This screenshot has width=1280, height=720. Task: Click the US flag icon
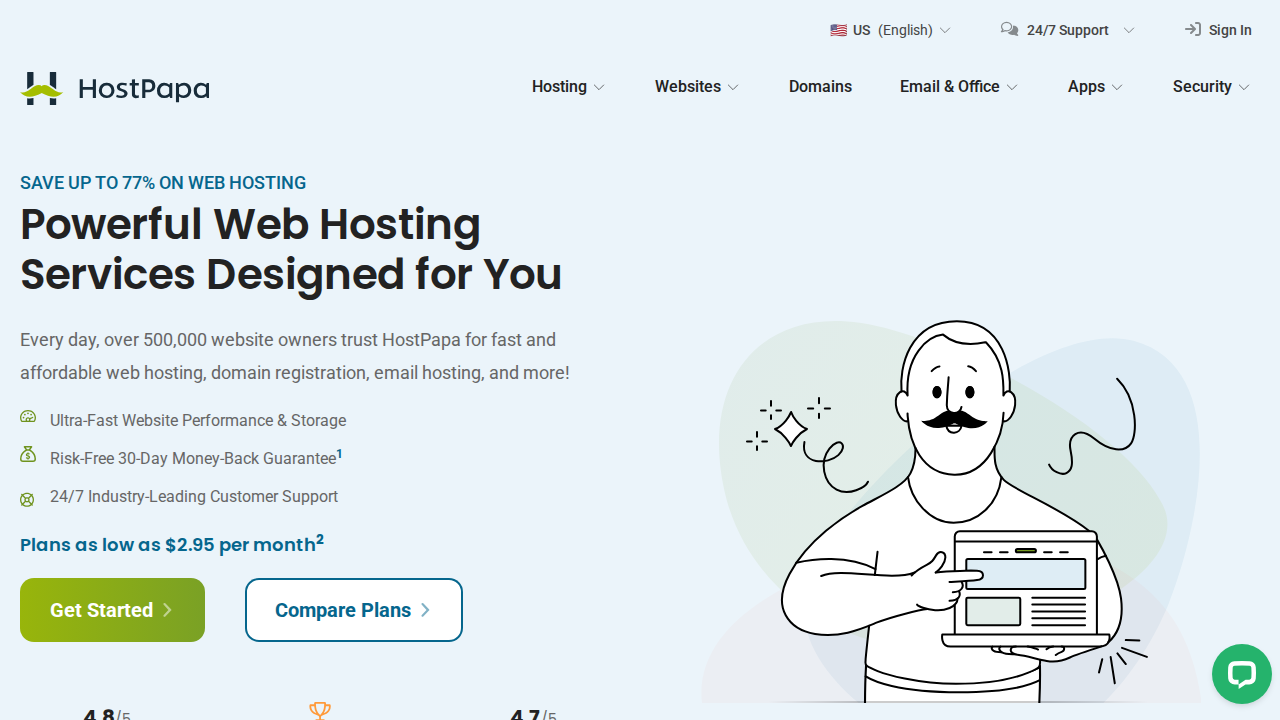click(838, 30)
